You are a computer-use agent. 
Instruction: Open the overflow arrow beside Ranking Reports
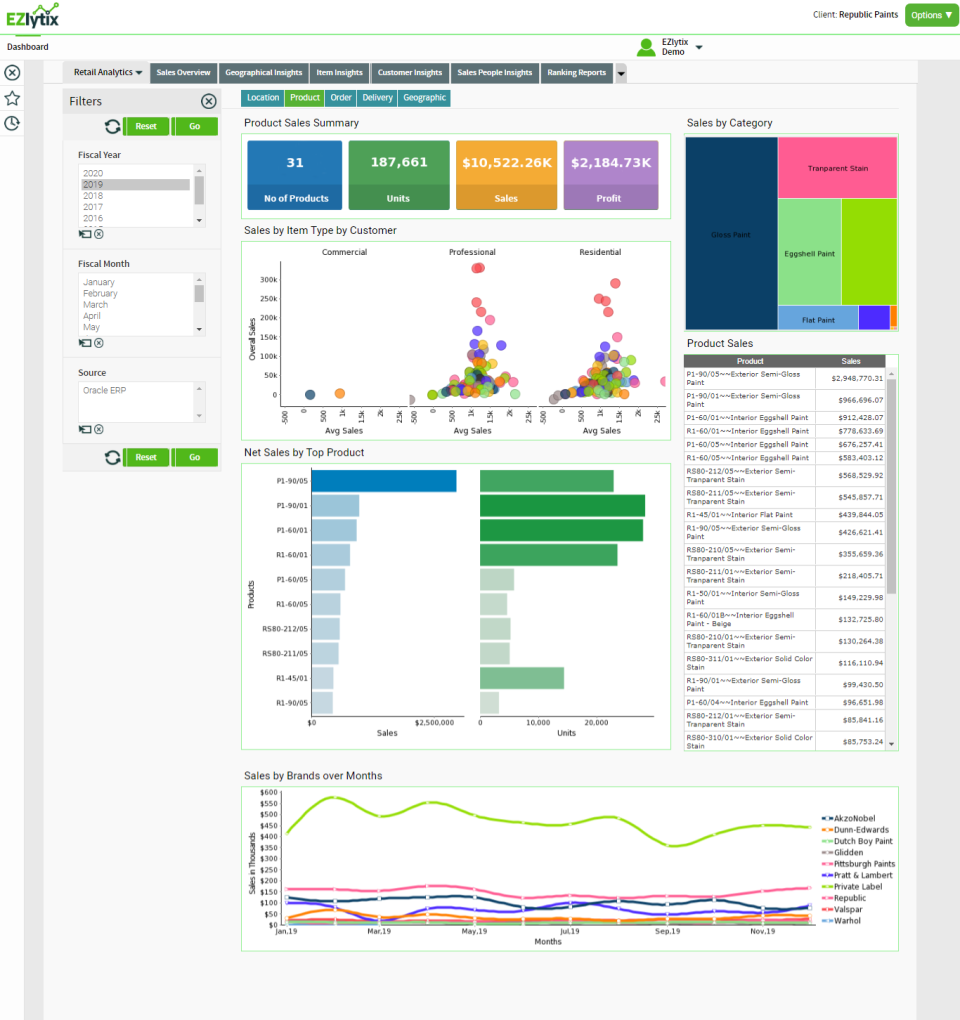click(620, 72)
